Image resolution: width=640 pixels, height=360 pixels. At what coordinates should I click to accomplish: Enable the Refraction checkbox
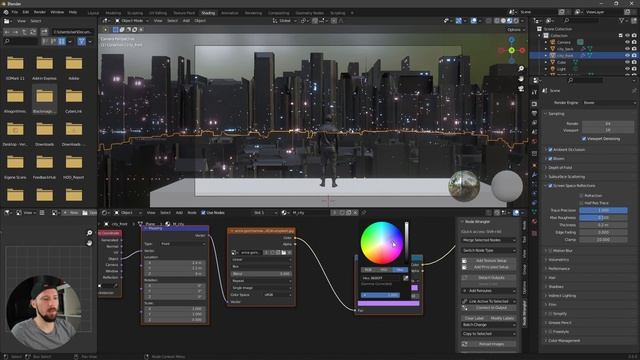(x=581, y=196)
